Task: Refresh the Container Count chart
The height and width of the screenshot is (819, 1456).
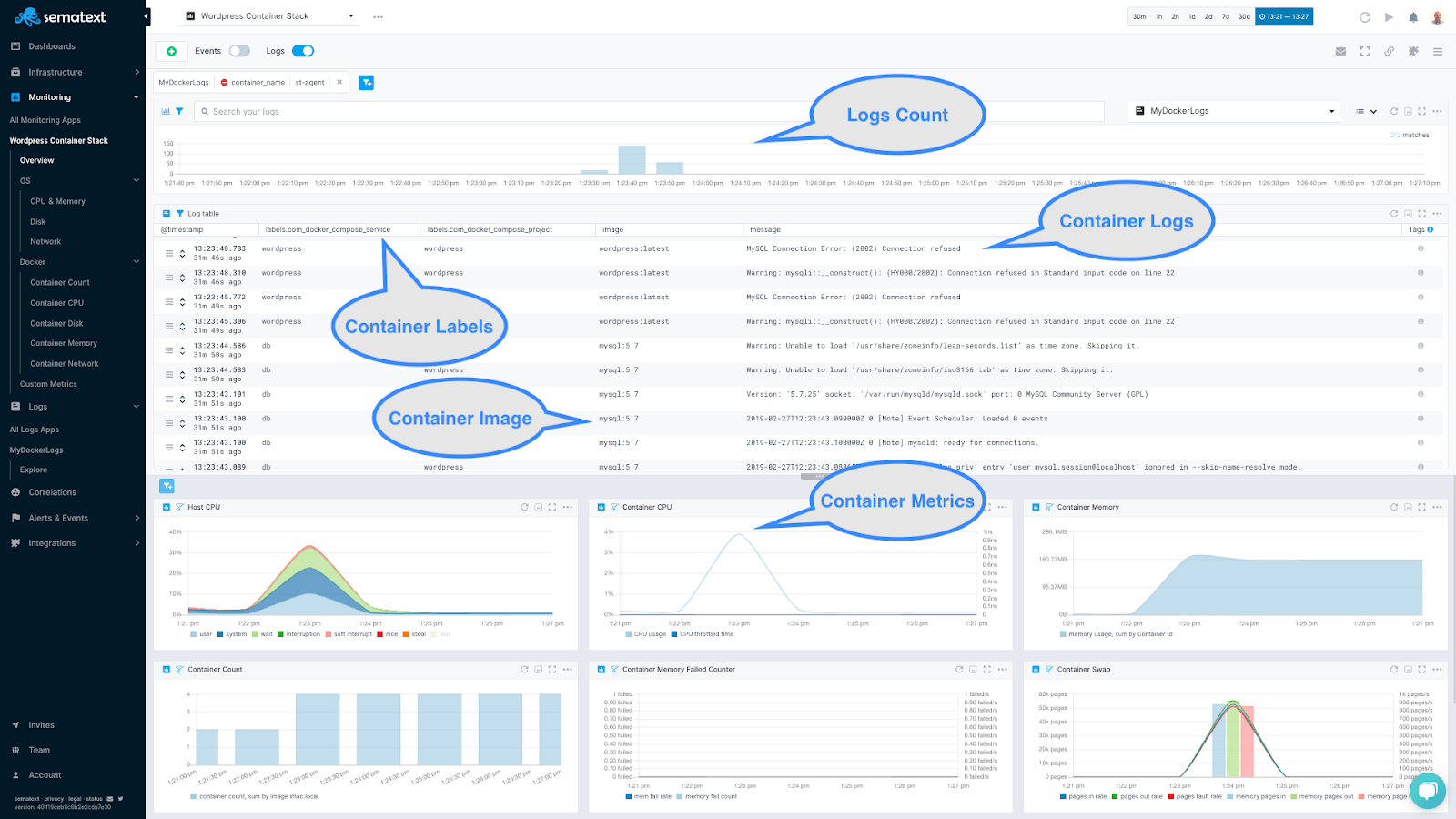Action: pyautogui.click(x=524, y=669)
